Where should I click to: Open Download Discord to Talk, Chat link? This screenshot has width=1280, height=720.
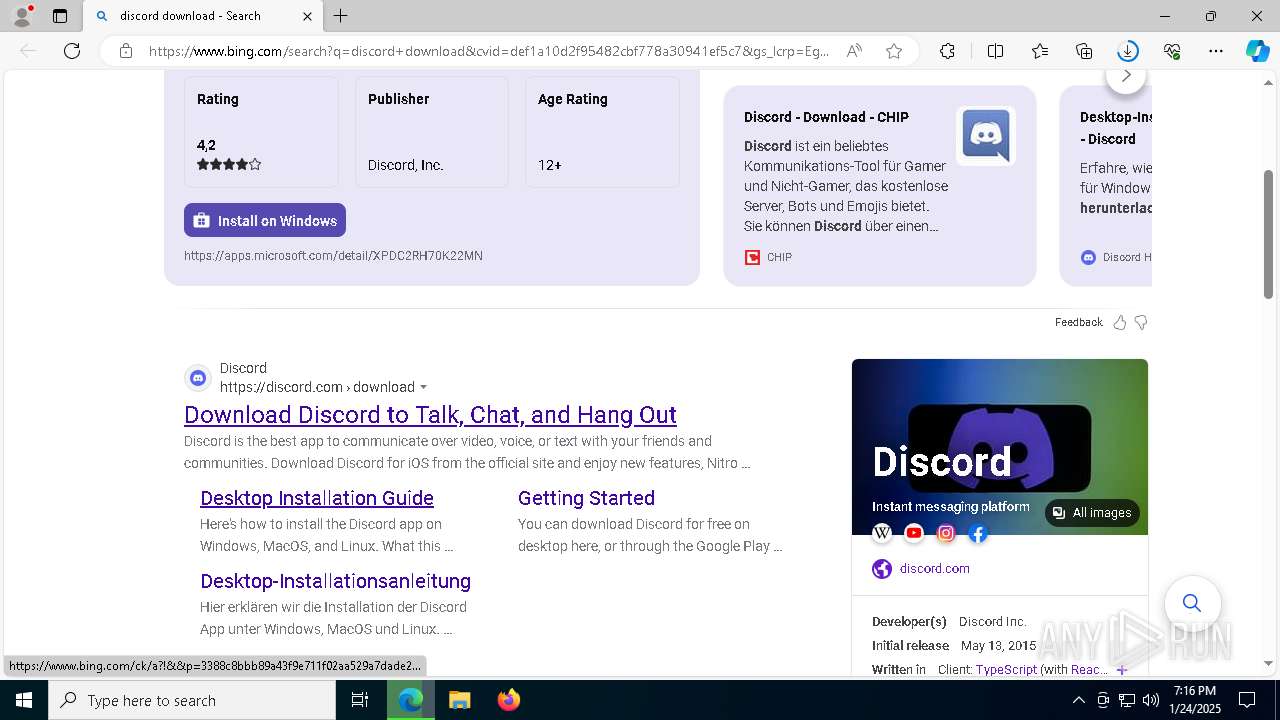click(x=430, y=414)
